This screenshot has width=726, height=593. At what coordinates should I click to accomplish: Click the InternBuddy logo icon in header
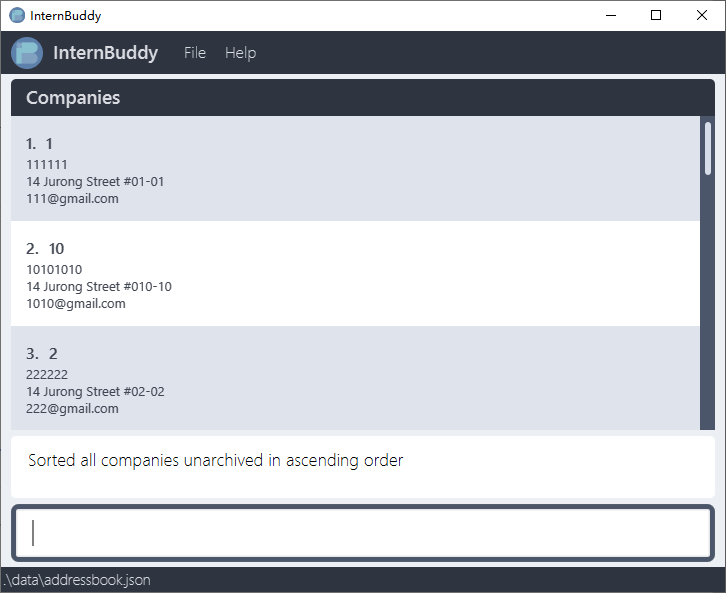pyautogui.click(x=27, y=53)
